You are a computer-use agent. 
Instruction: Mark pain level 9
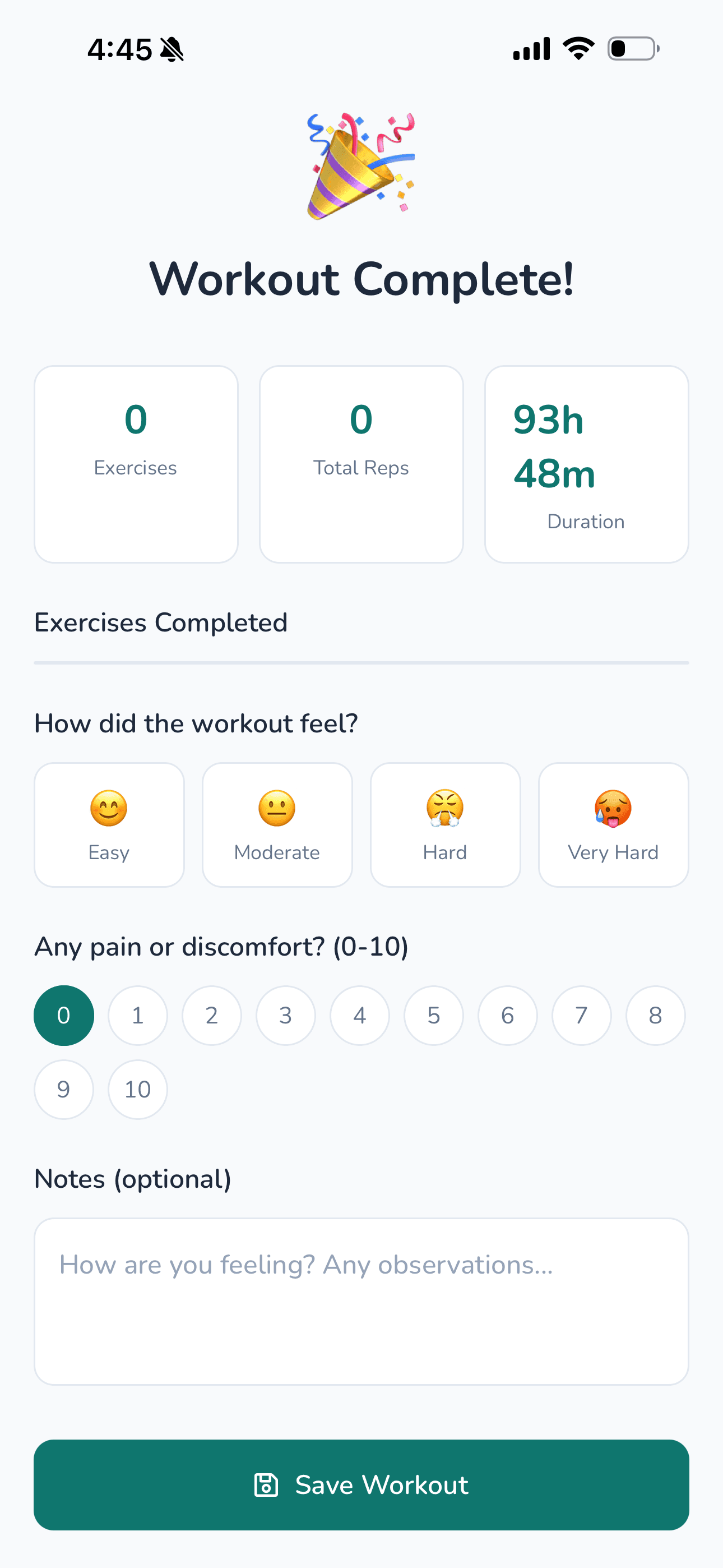pos(64,1090)
